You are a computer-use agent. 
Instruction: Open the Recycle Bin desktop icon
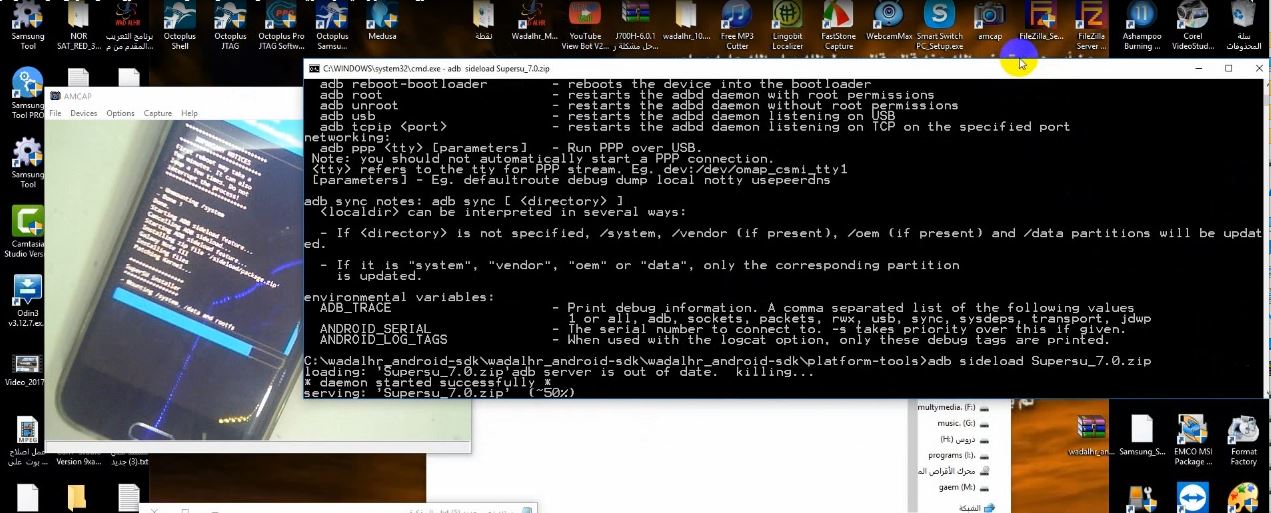(x=1244, y=26)
